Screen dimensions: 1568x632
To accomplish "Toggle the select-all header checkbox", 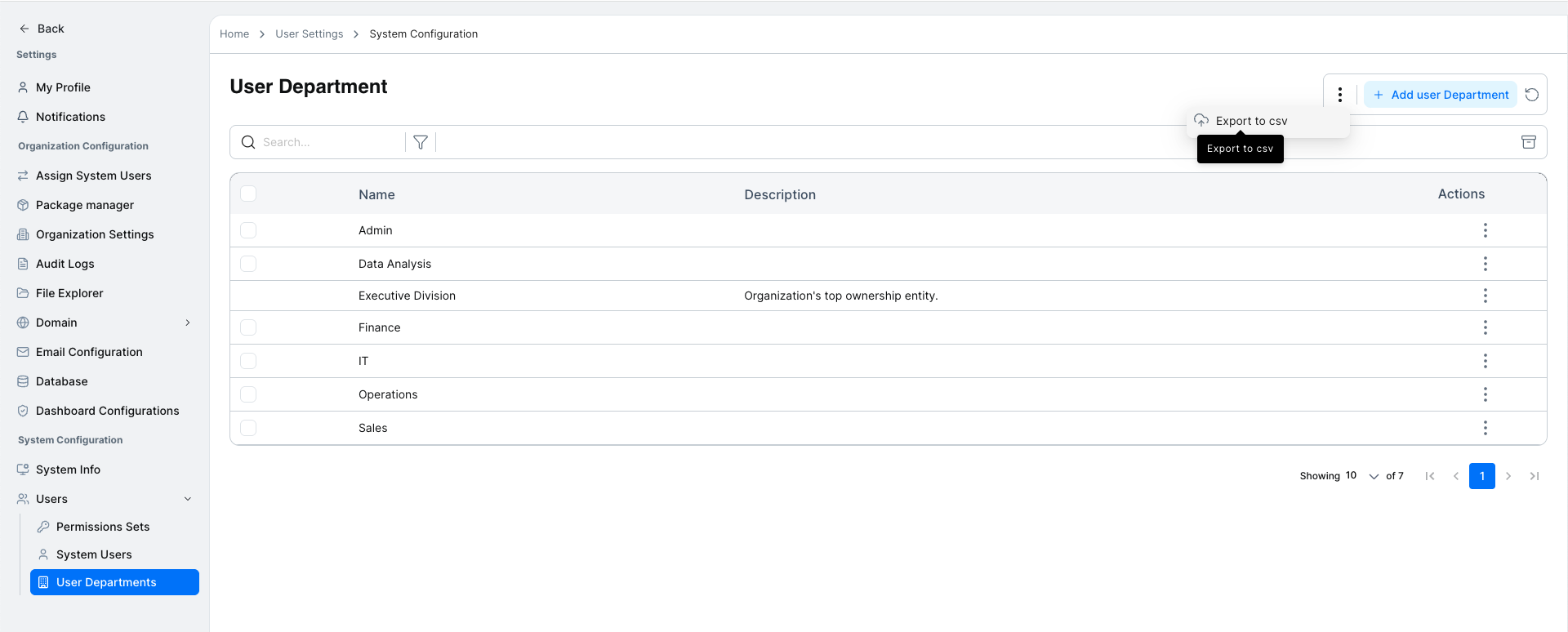I will click(248, 194).
